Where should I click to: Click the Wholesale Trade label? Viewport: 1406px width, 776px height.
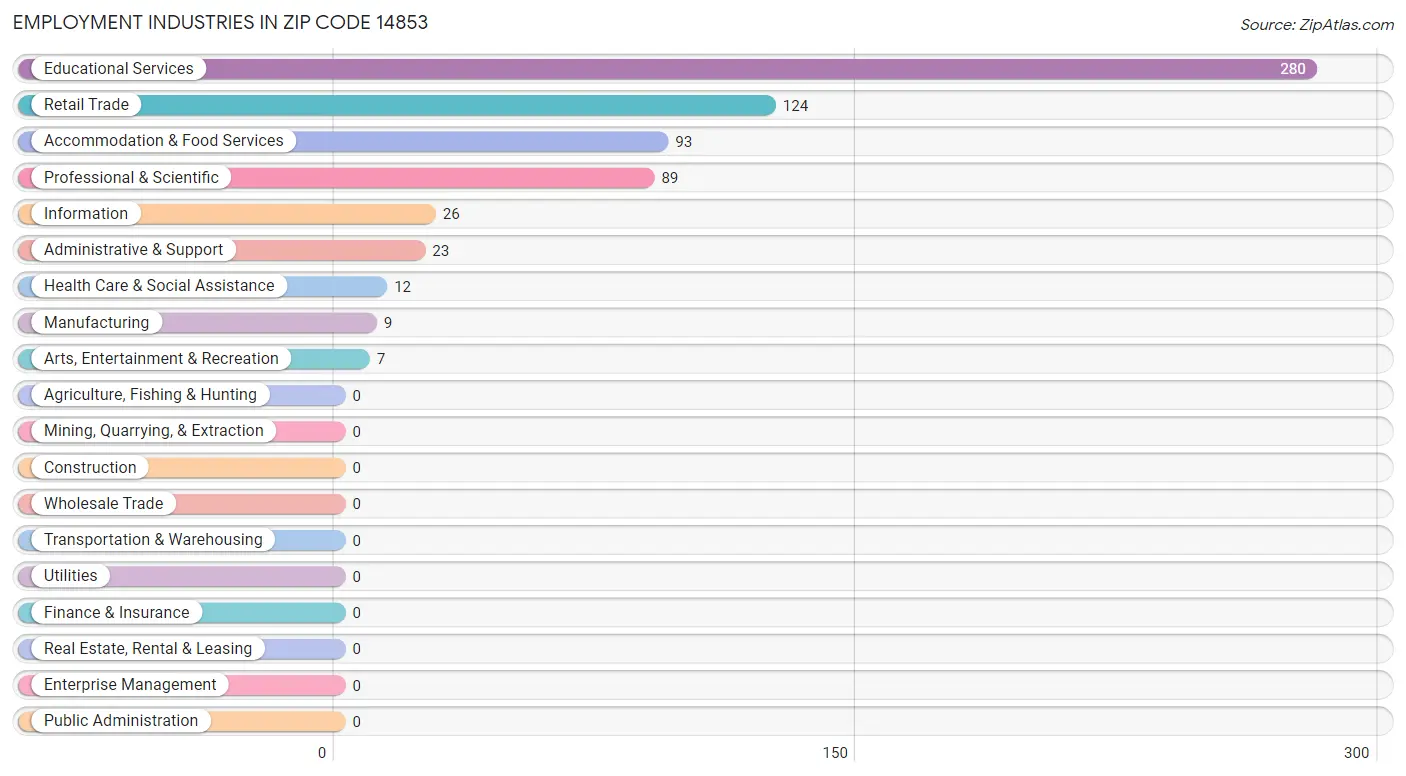pyautogui.click(x=103, y=503)
